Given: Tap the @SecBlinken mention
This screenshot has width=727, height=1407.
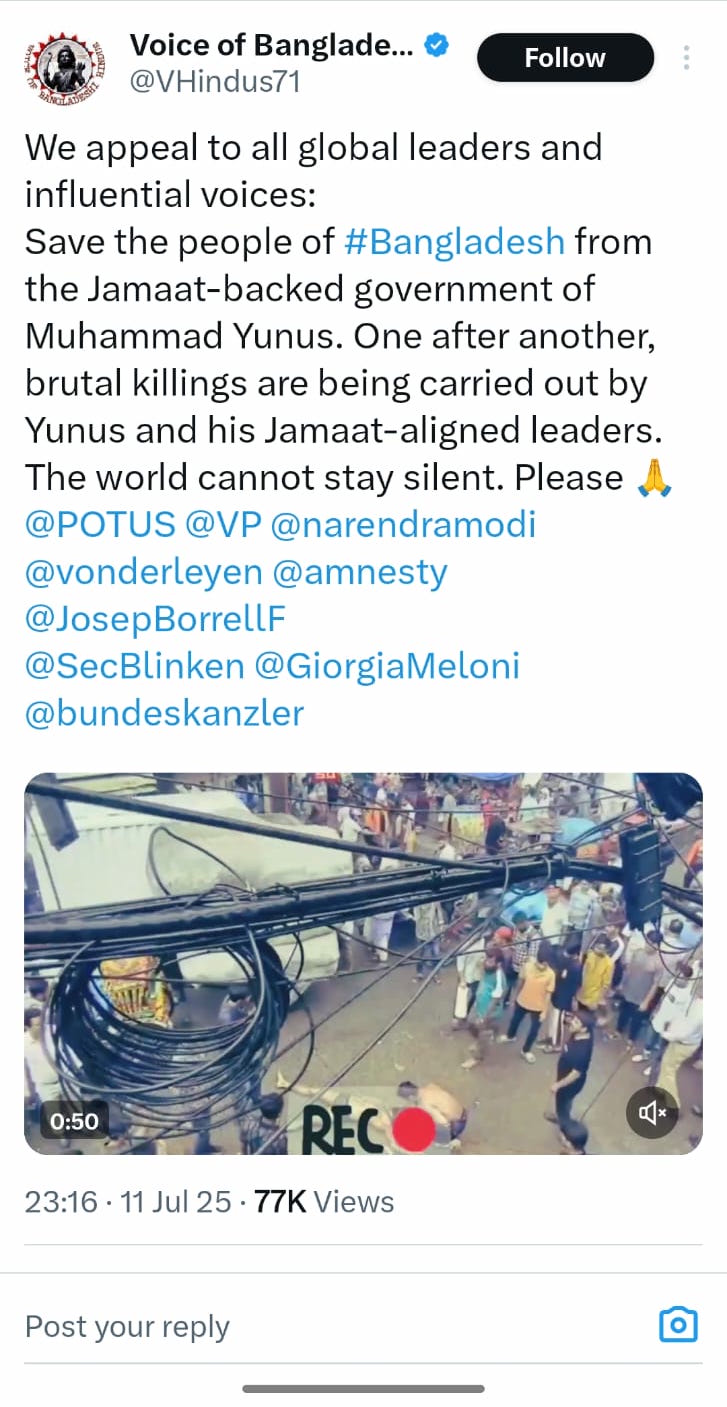Looking at the screenshot, I should [x=134, y=666].
